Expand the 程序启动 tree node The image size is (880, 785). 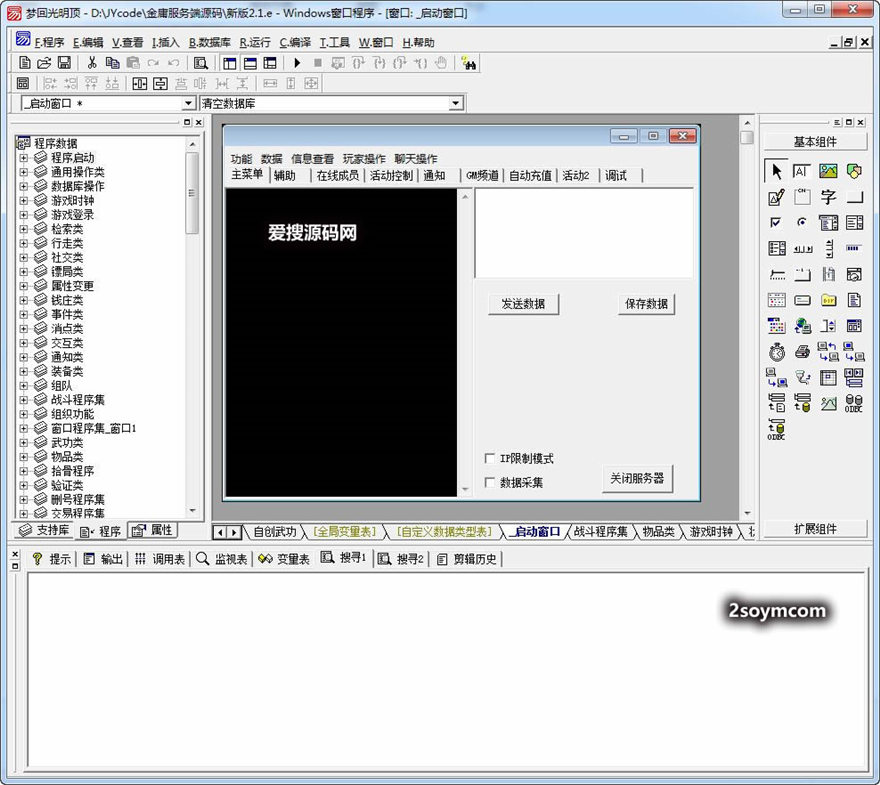point(24,158)
